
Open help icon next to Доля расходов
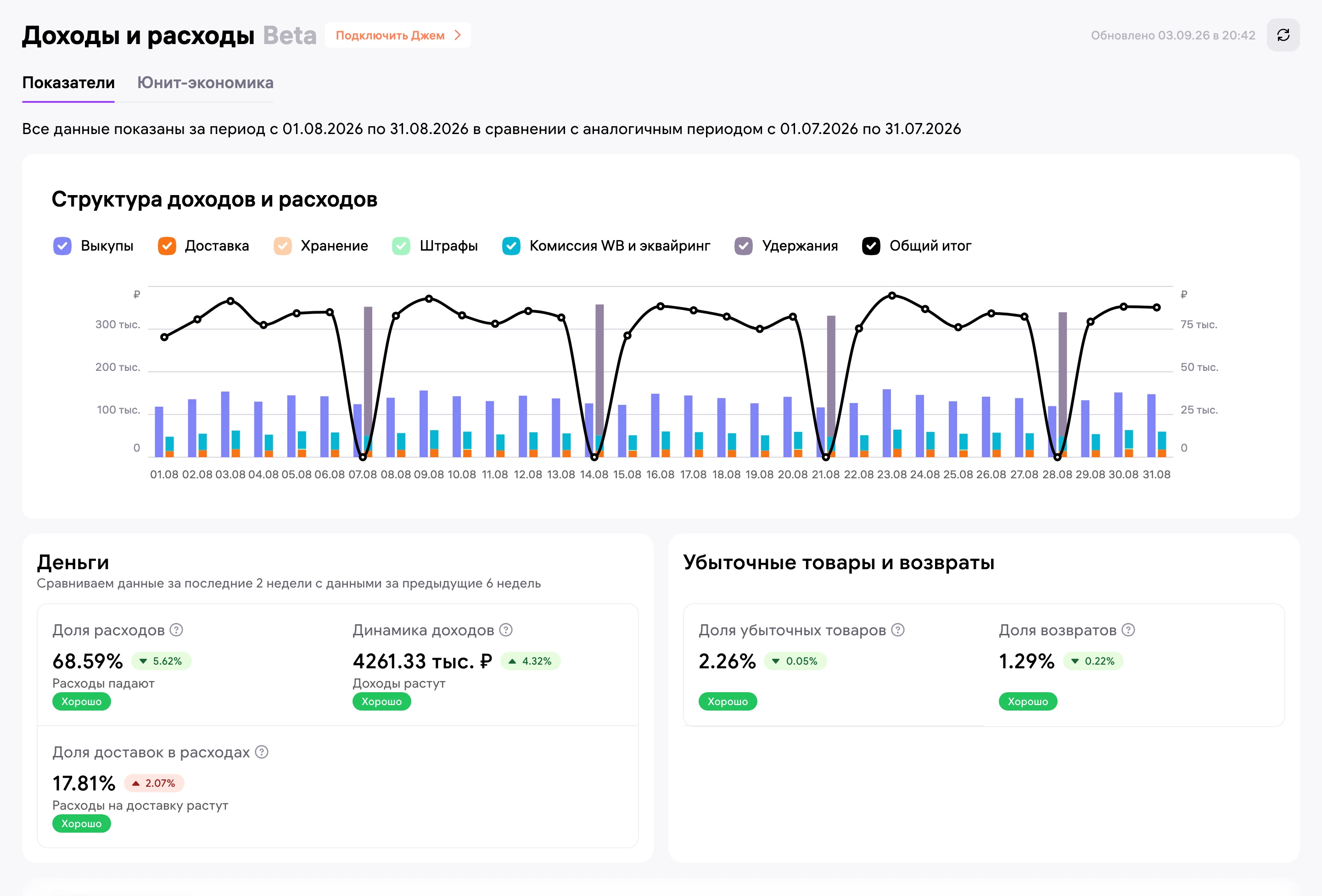[176, 630]
